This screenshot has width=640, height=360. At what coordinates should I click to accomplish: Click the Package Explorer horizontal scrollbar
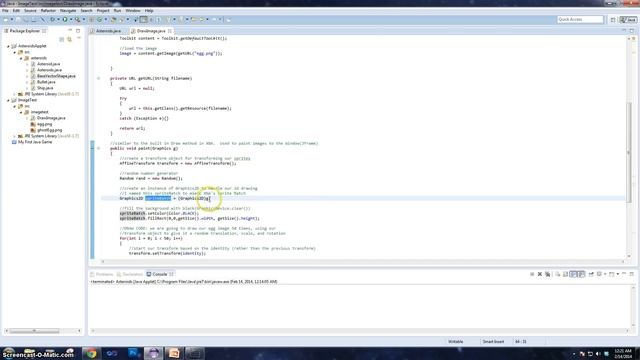coord(34,331)
